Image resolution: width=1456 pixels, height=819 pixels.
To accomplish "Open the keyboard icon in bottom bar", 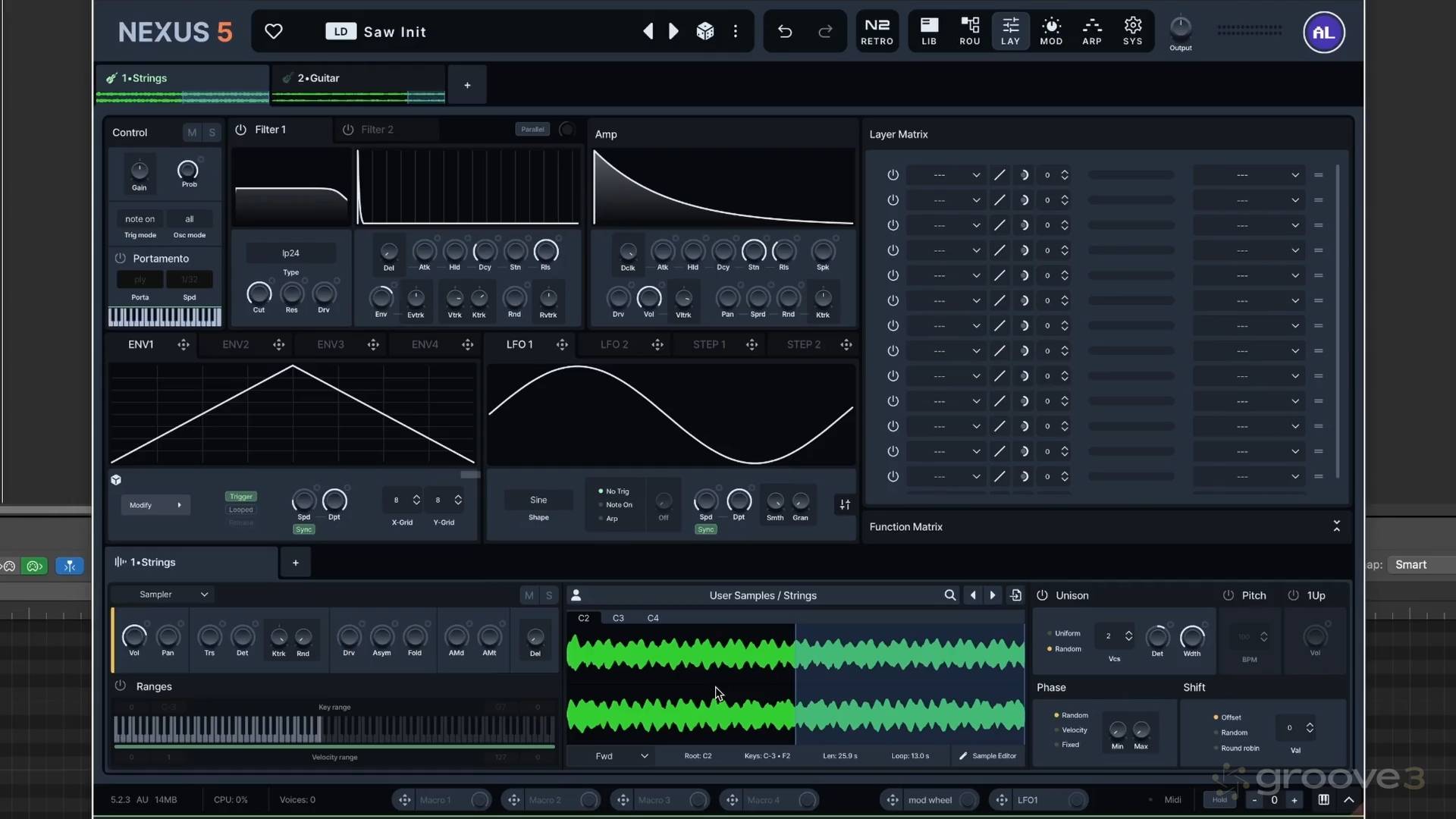I will click(1323, 800).
